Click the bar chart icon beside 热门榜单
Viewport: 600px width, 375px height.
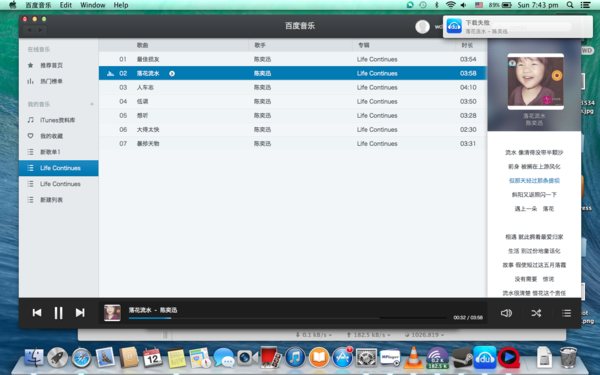(30, 81)
